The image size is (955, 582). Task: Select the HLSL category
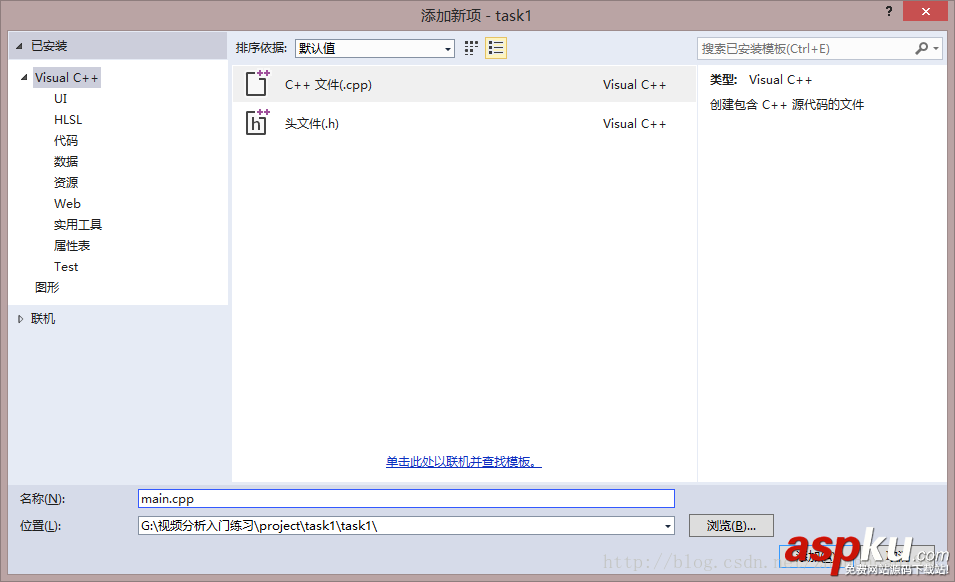coord(68,120)
